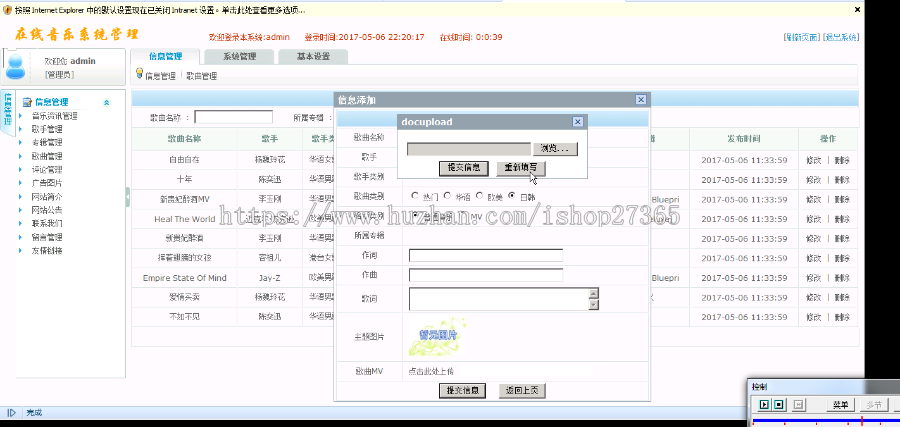Open 联系我们 in the sidebar
This screenshot has width=900, height=427.
(x=47, y=224)
